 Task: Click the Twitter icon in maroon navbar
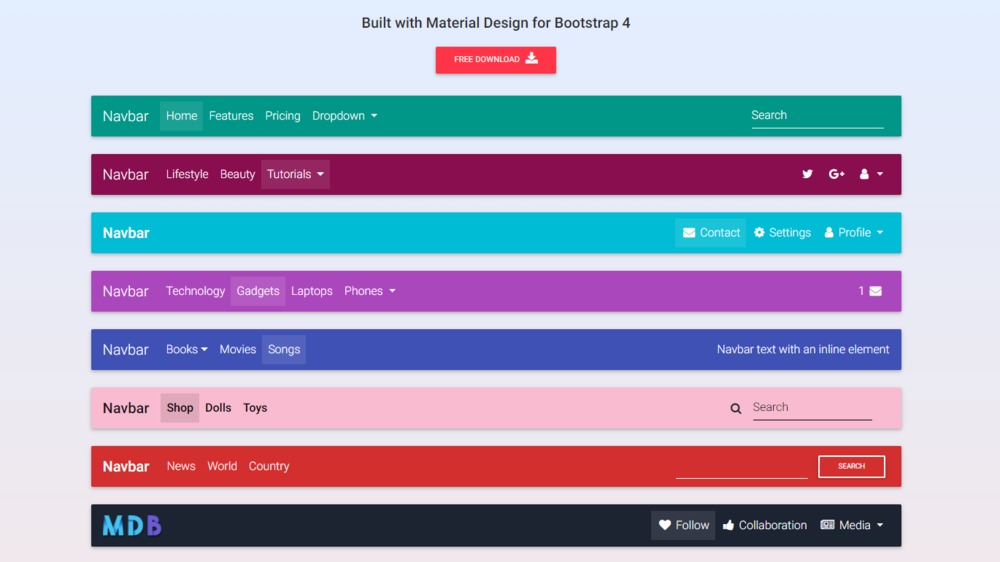(807, 174)
